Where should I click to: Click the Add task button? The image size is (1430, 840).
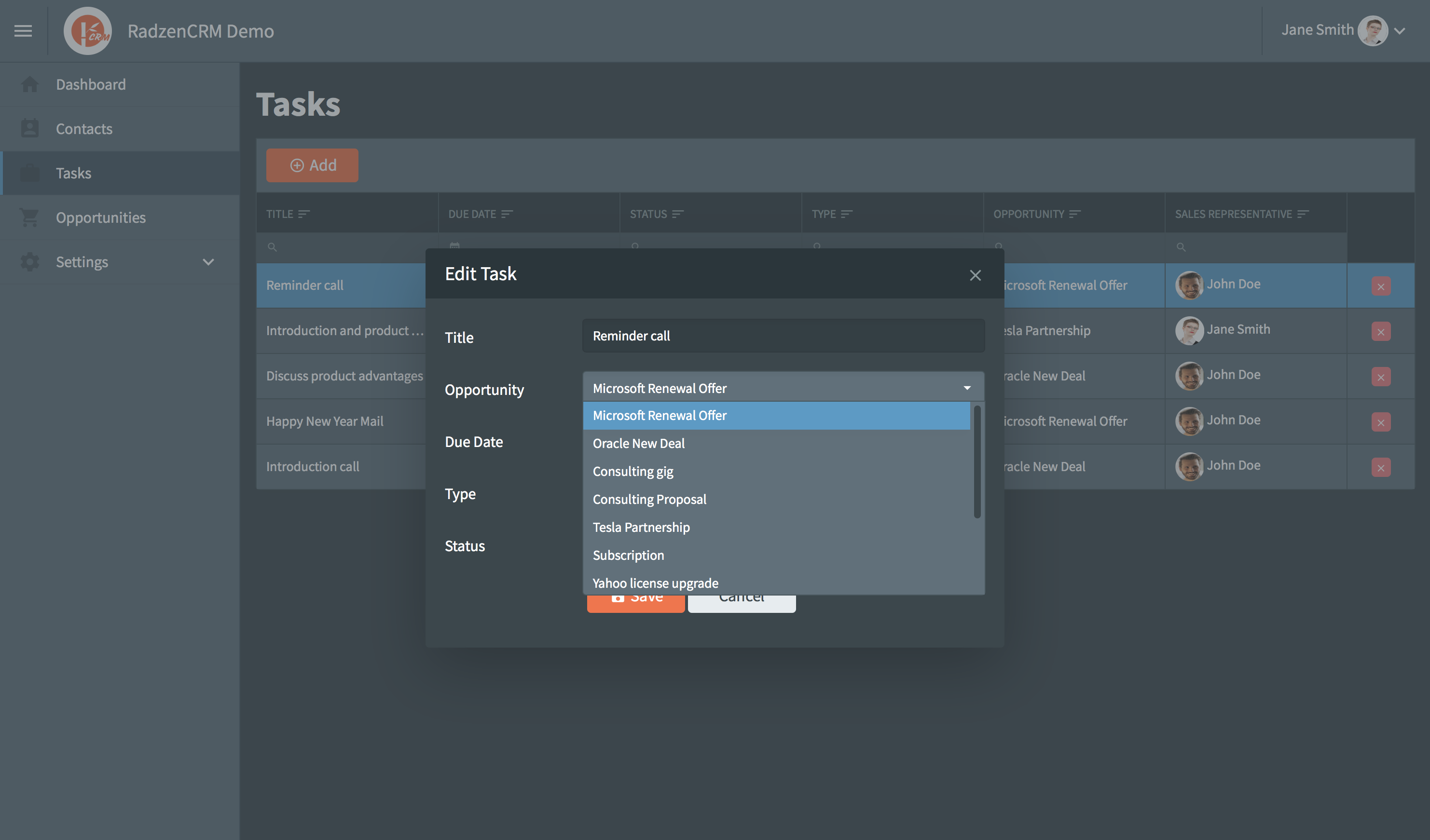coord(312,165)
